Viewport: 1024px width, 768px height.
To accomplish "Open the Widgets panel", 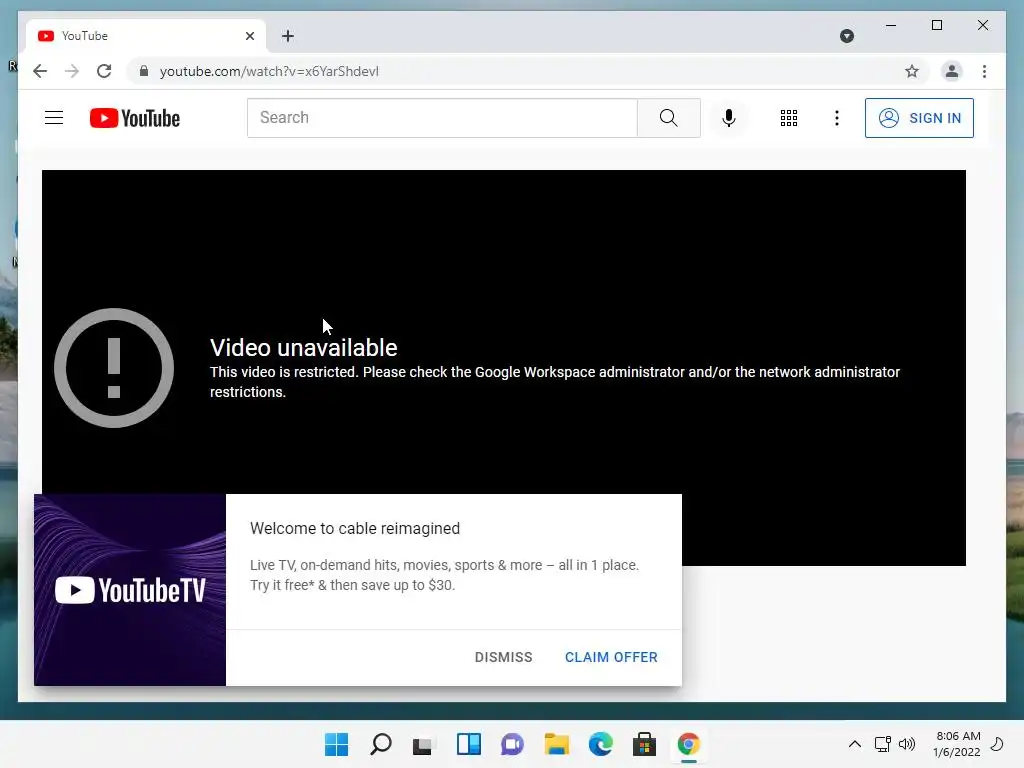I will (x=468, y=744).
